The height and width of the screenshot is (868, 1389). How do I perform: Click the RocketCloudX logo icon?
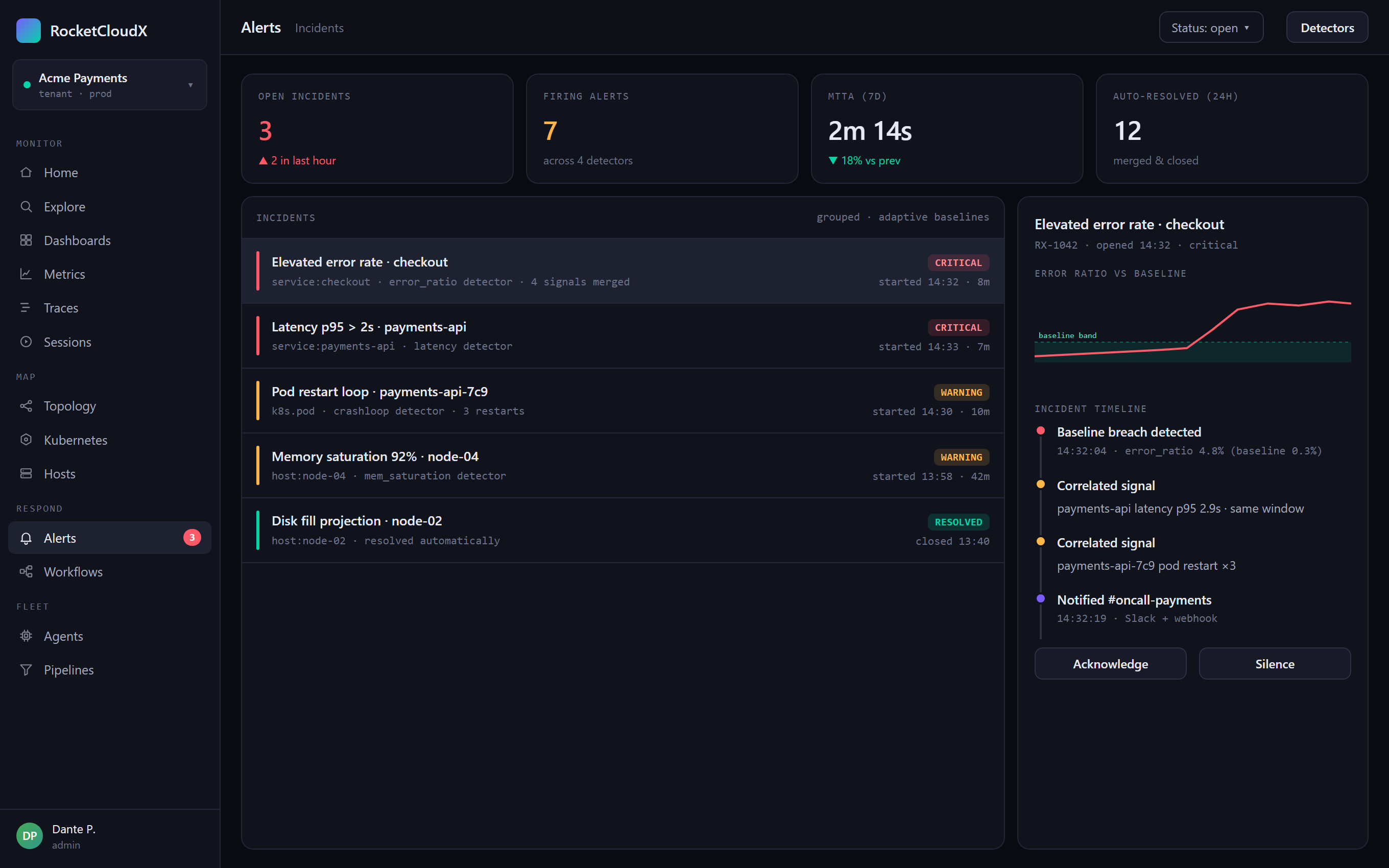(28, 31)
